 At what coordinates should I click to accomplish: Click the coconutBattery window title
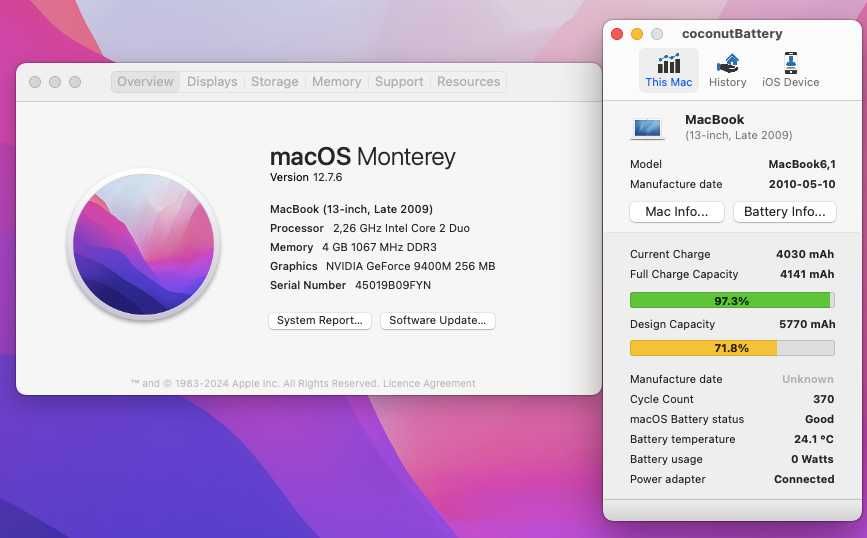tap(732, 34)
